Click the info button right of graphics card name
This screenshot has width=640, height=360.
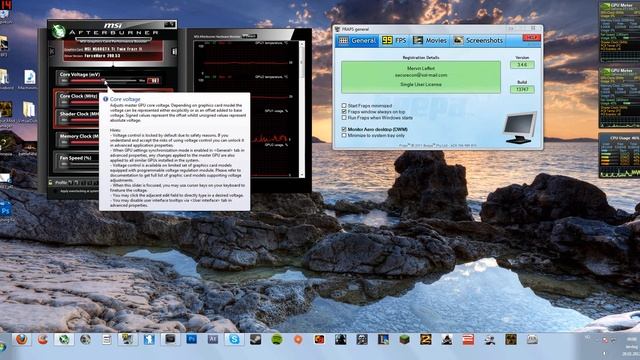(x=174, y=51)
